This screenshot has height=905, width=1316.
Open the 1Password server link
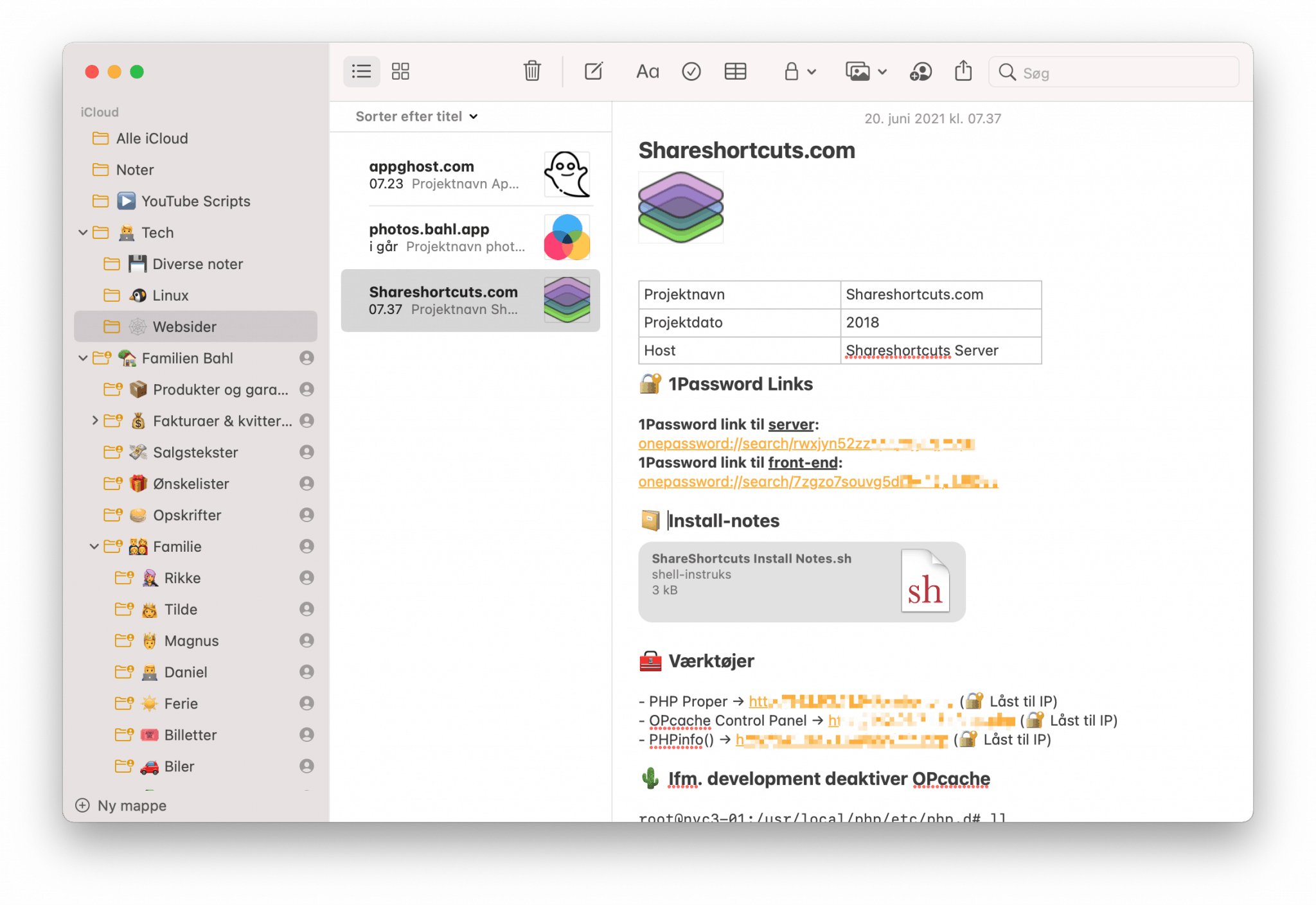pos(806,444)
